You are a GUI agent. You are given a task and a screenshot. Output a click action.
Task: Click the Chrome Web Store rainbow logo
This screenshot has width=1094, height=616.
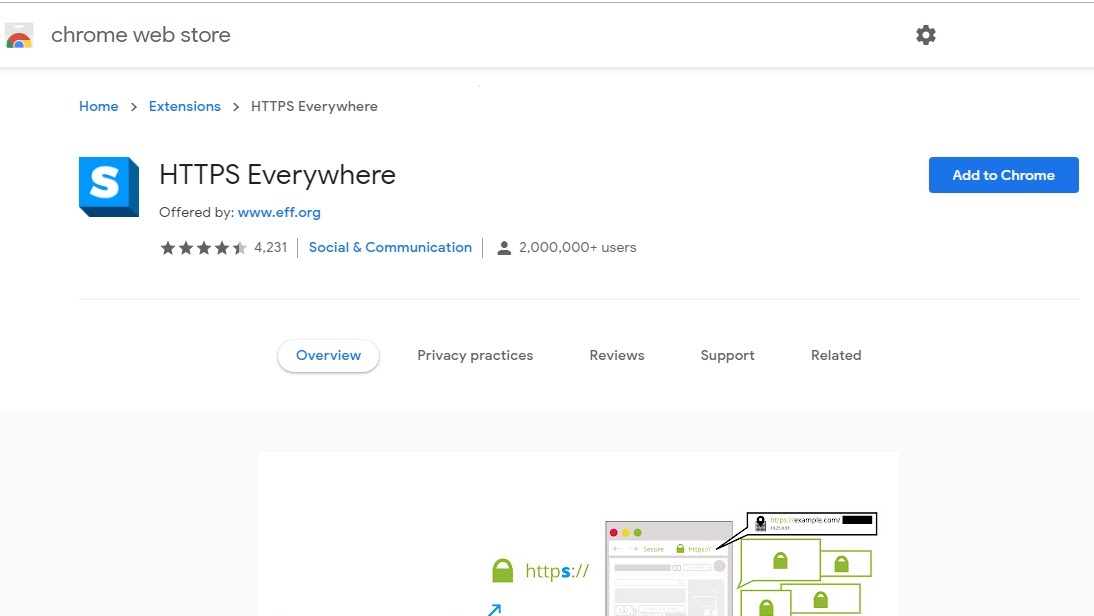point(19,36)
